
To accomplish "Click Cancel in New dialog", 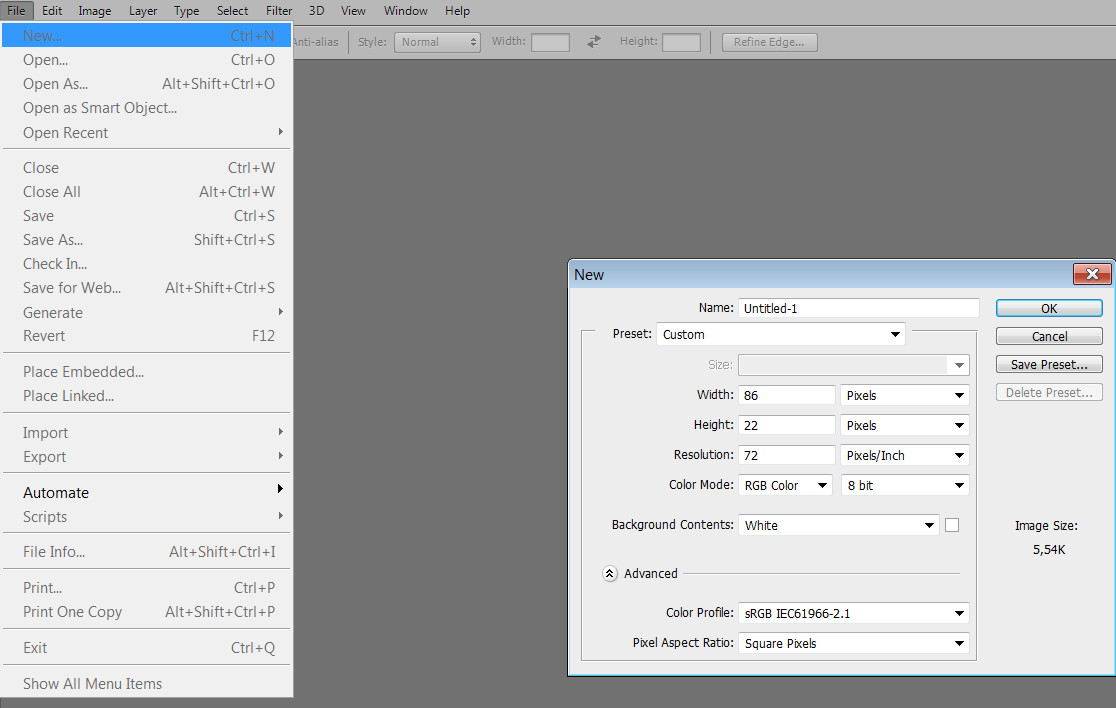I will (x=1049, y=336).
